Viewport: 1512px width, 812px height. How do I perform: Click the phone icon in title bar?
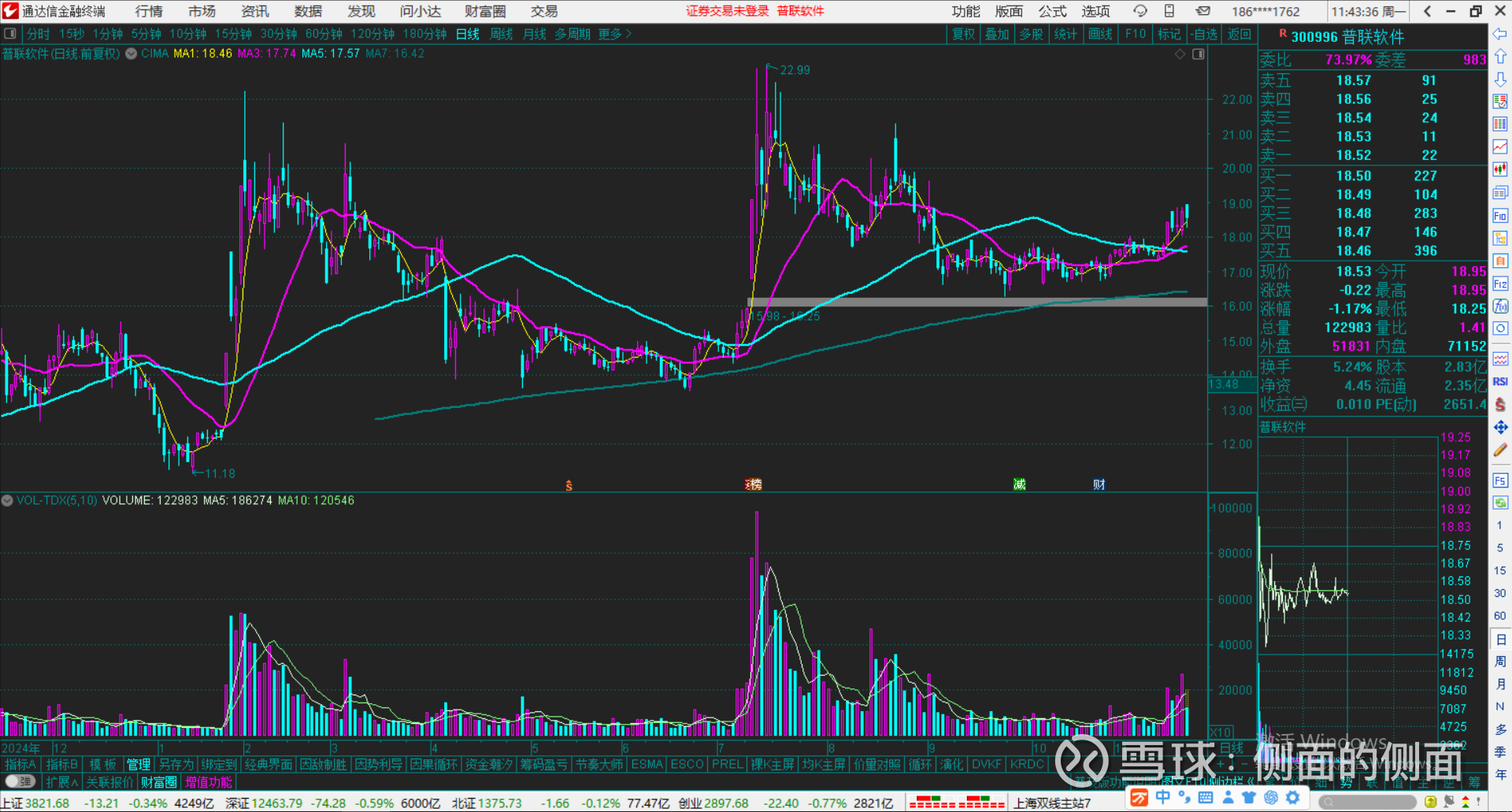pos(1169,11)
